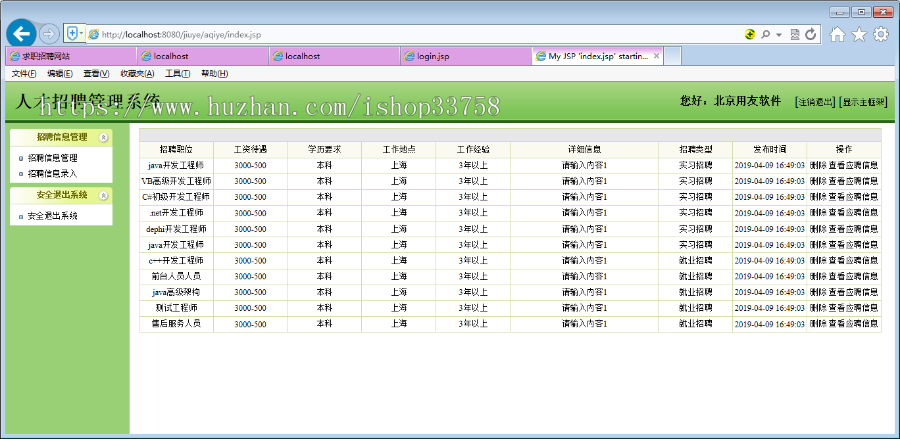Click the browser Forward arrow button
Viewport: 900px width, 439px height.
[x=49, y=34]
